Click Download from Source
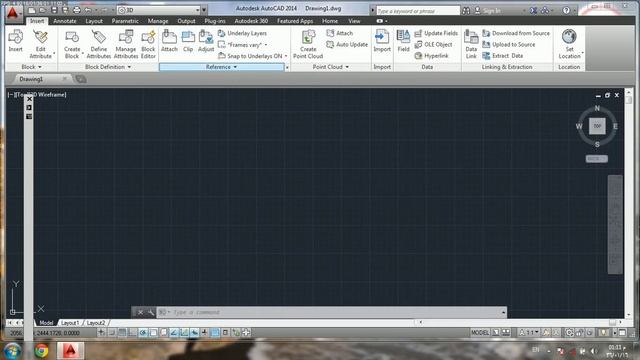Screen dimensions: 640x360 pos(516,33)
